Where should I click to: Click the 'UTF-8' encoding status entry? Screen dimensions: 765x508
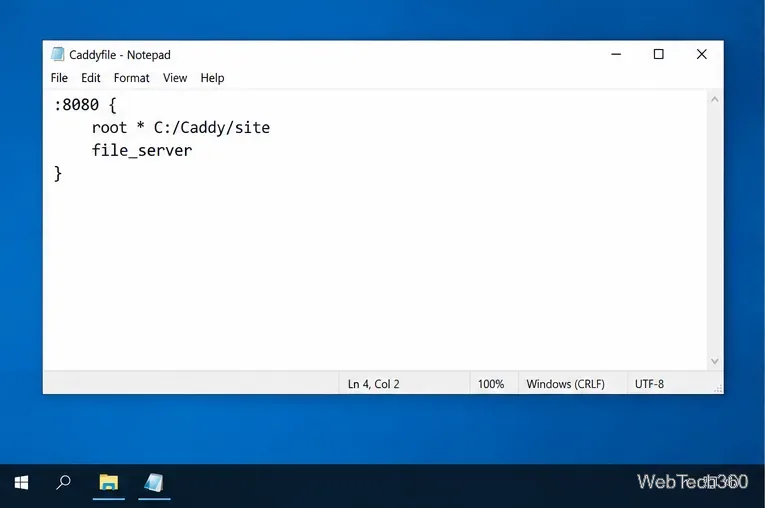pyautogui.click(x=649, y=384)
